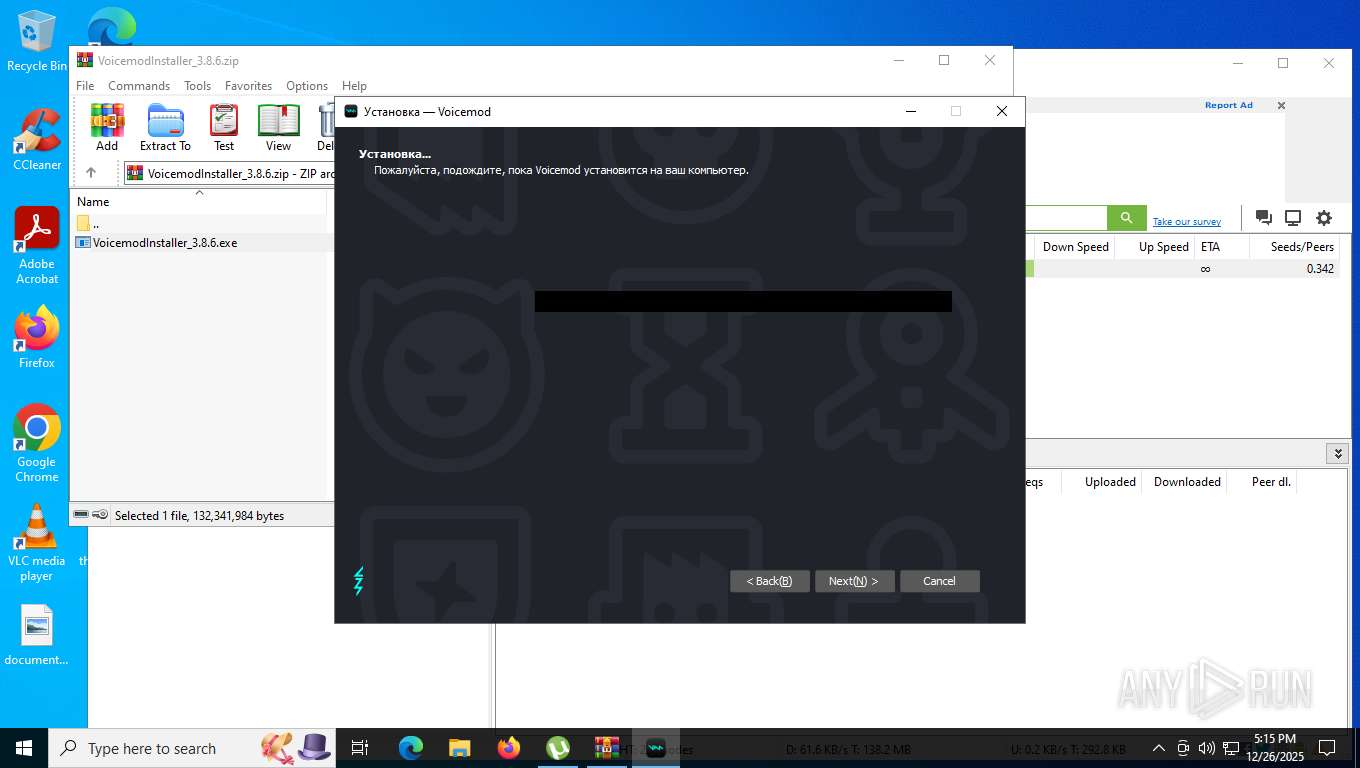Open the WinRAR Tools menu
This screenshot has width=1360, height=768.
tap(197, 86)
